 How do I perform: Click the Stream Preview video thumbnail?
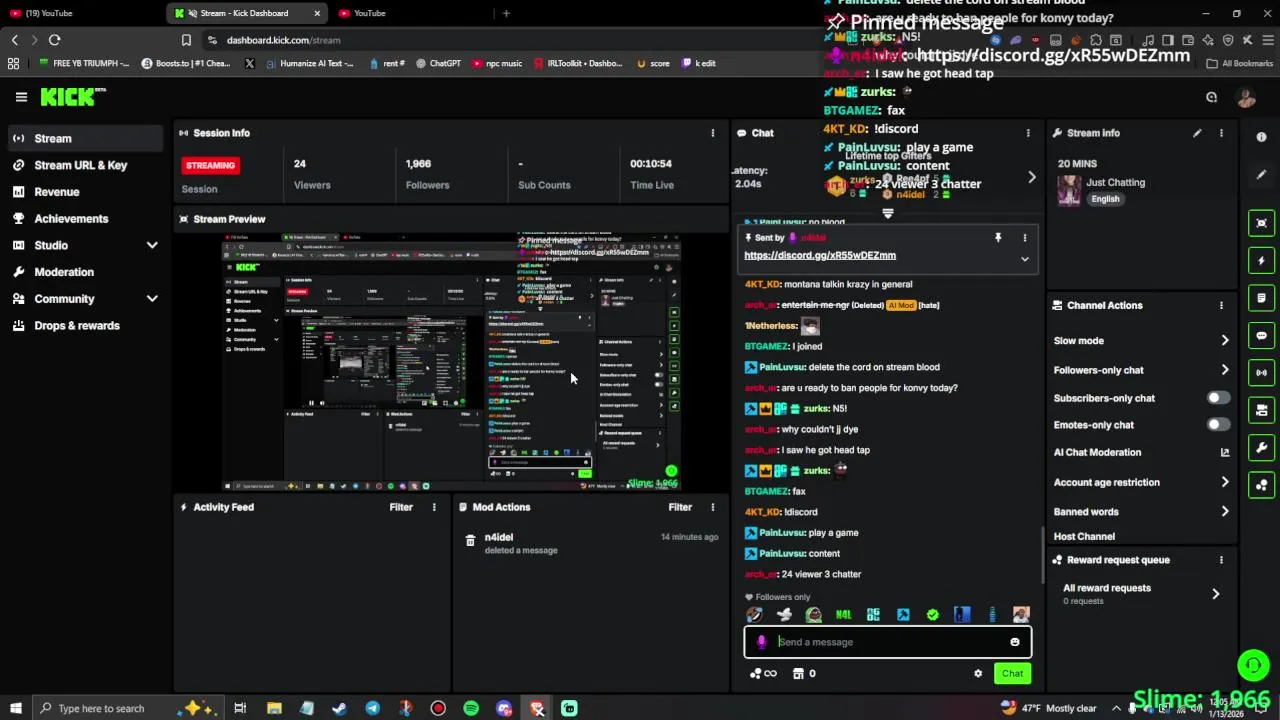click(x=451, y=362)
